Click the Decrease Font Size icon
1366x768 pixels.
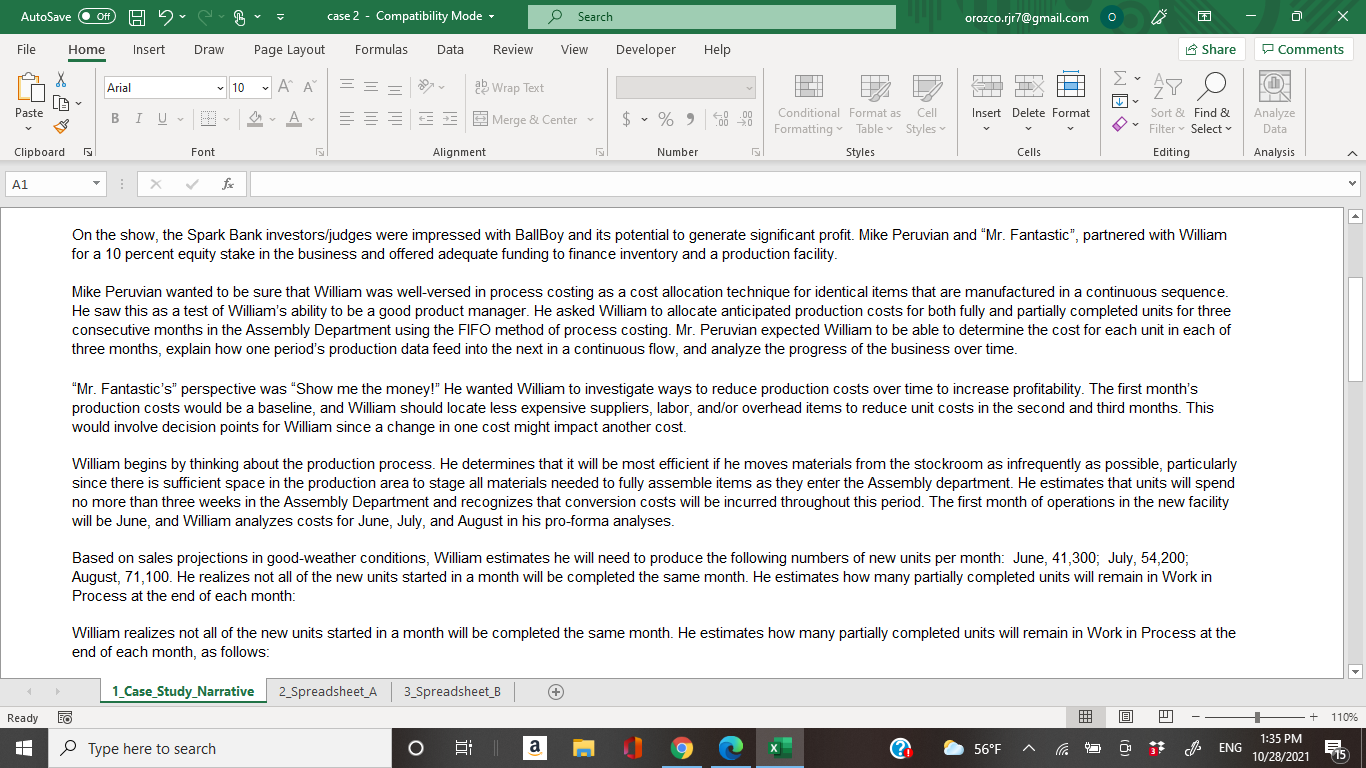(x=309, y=87)
